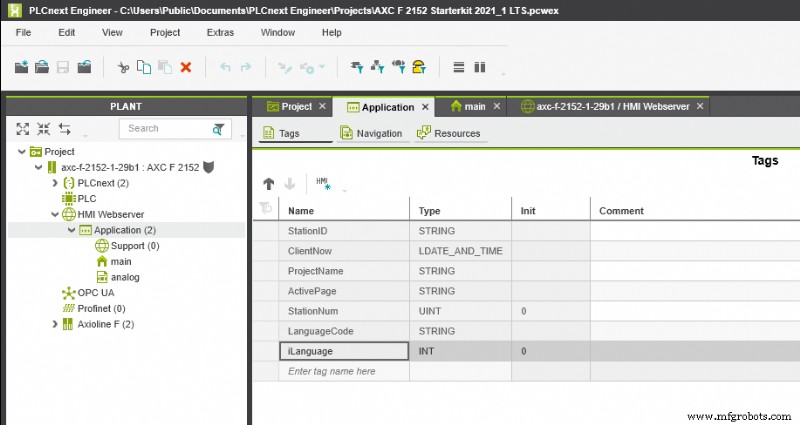Viewport: 800px width, 425px height.
Task: Click the open project folder icon
Action: pos(42,68)
